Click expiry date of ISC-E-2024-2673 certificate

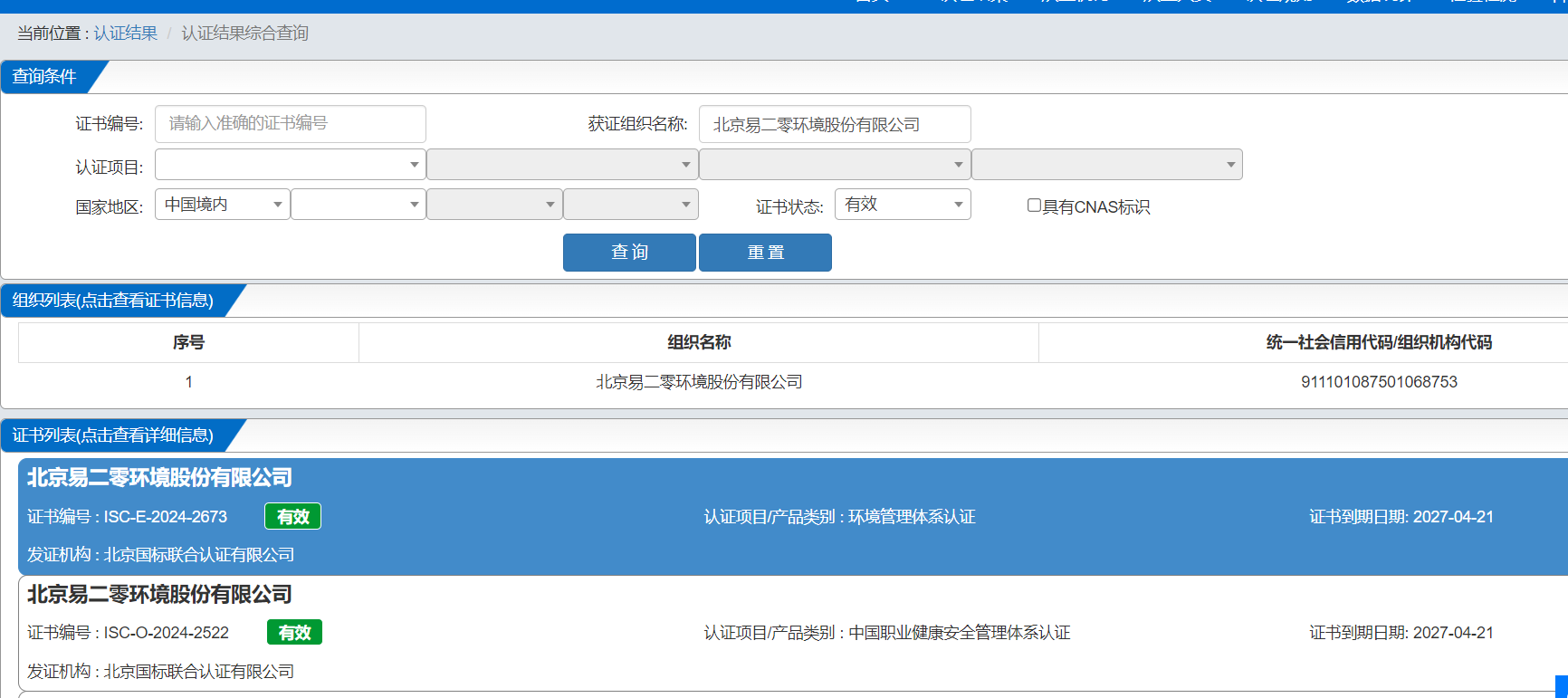pyautogui.click(x=1401, y=517)
